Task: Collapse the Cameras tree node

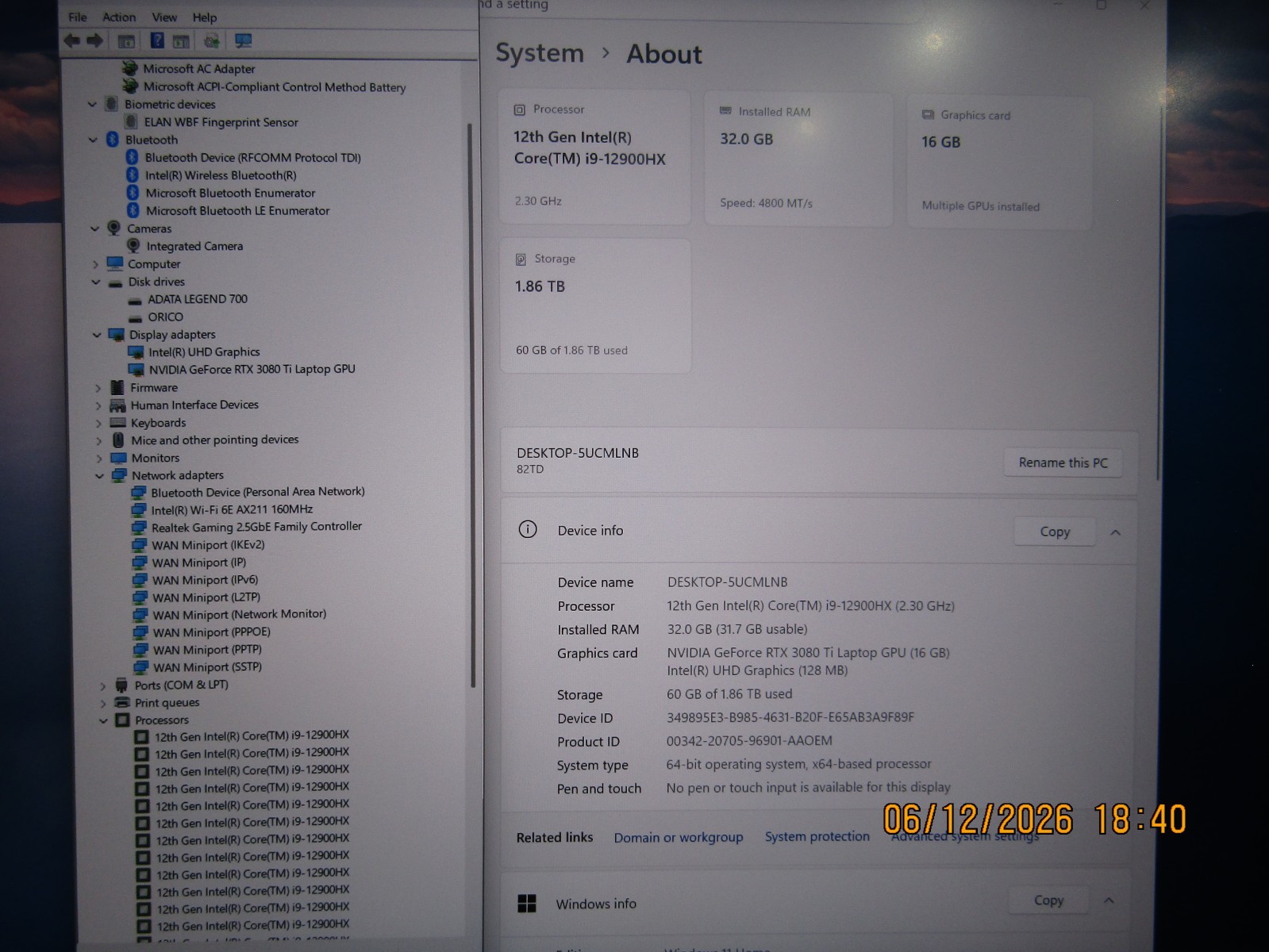Action: pyautogui.click(x=94, y=228)
